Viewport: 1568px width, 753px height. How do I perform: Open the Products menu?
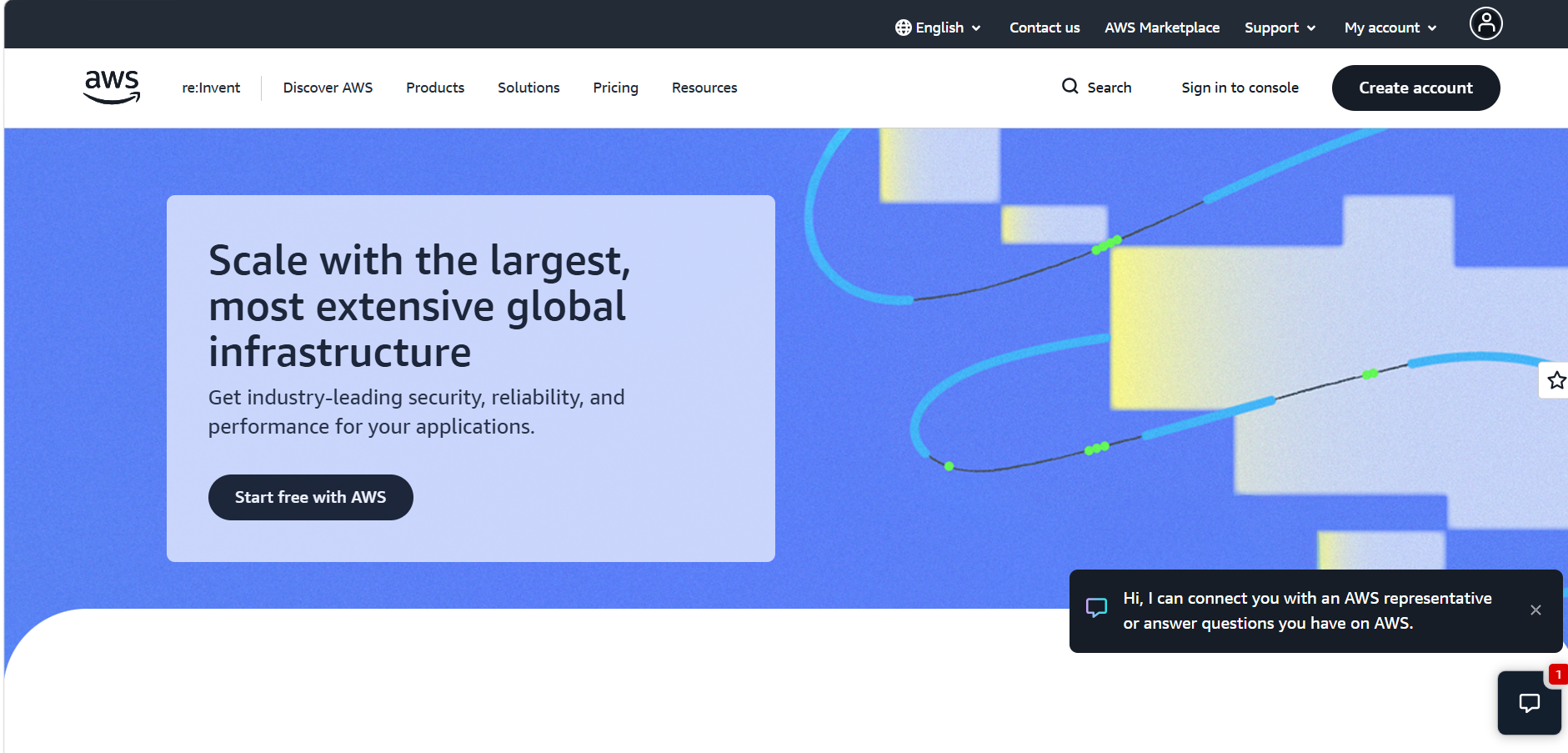click(x=435, y=88)
